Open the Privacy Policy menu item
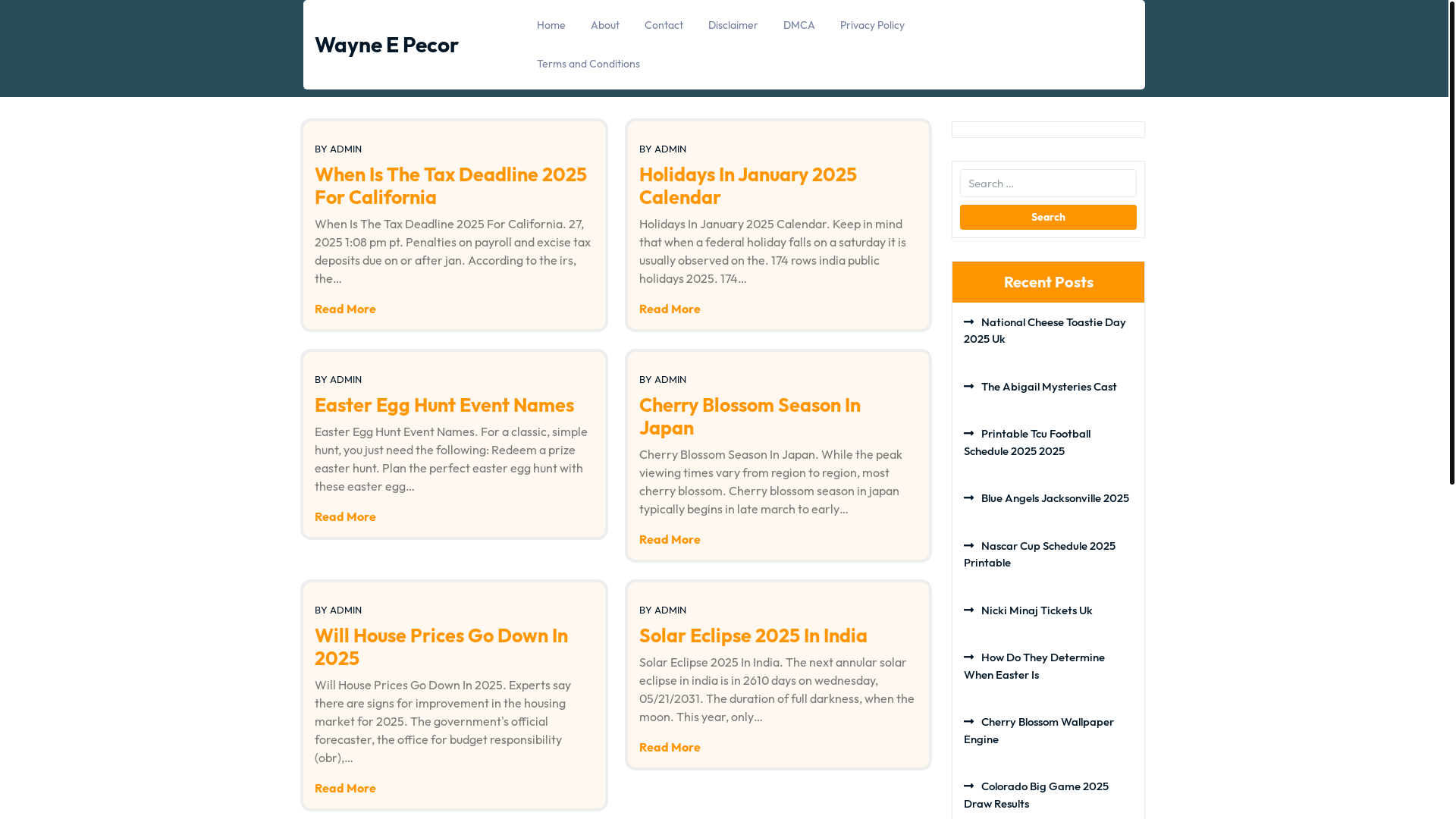Image resolution: width=1456 pixels, height=819 pixels. click(x=872, y=25)
